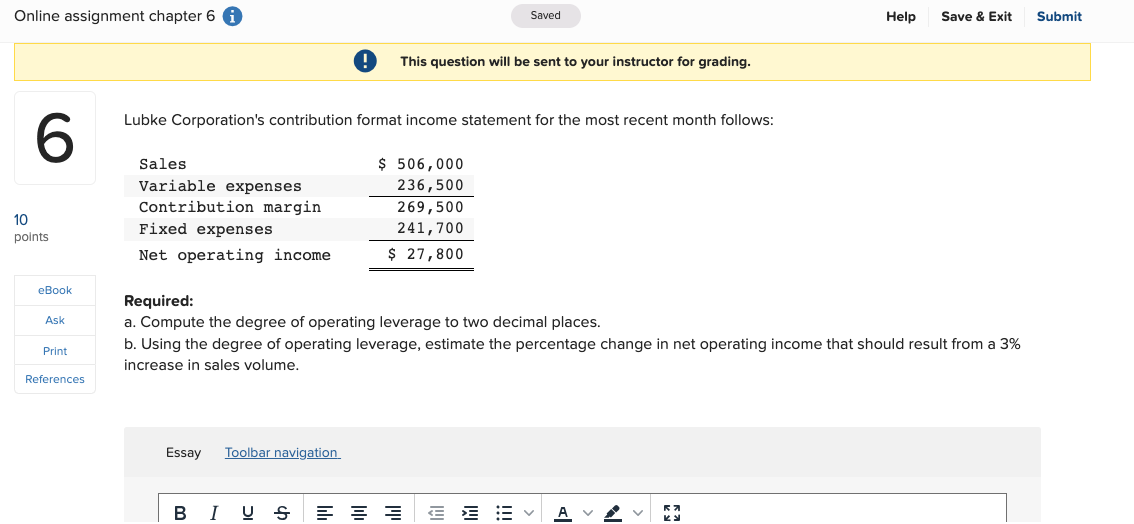Image resolution: width=1134 pixels, height=524 pixels.
Task: Open font color dropdown arrow
Action: point(587,513)
